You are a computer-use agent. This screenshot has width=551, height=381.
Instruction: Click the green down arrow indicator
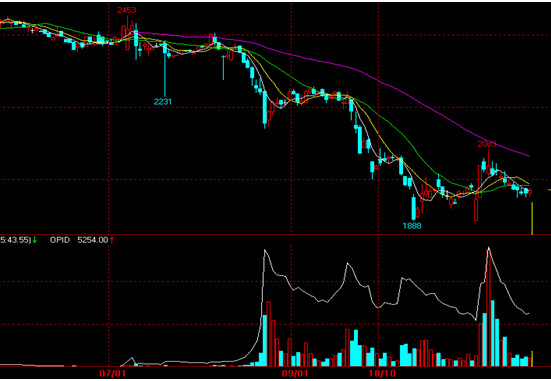point(35,240)
